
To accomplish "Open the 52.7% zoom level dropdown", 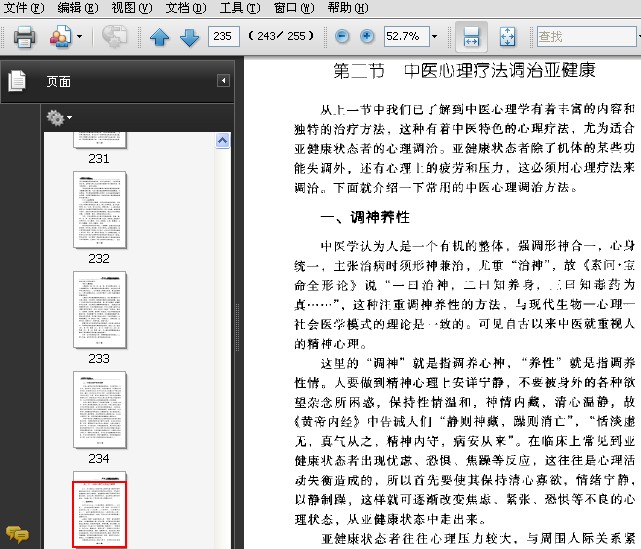I will tap(434, 37).
